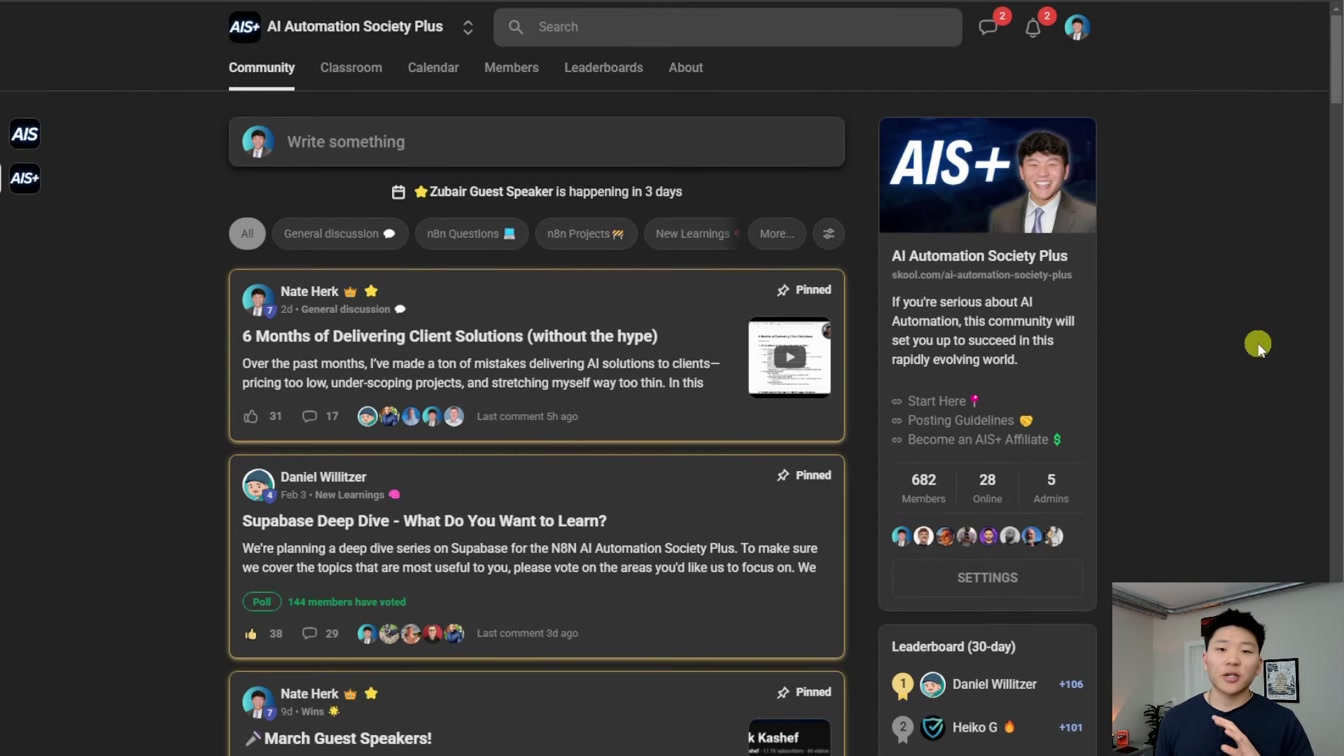Filter by New Learnings category
Screen dimensions: 1344x756
pyautogui.click(x=692, y=234)
